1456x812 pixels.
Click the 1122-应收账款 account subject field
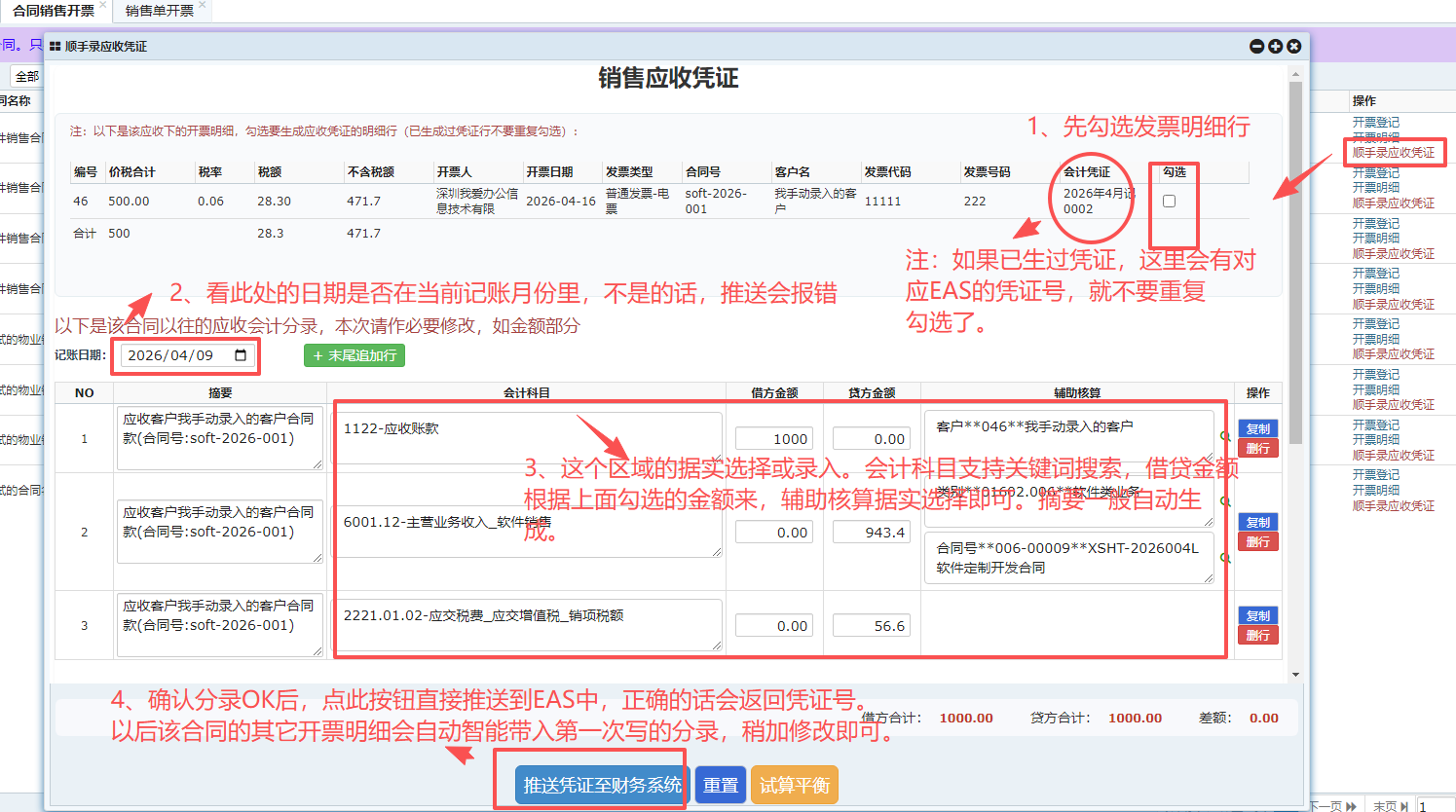click(x=526, y=438)
